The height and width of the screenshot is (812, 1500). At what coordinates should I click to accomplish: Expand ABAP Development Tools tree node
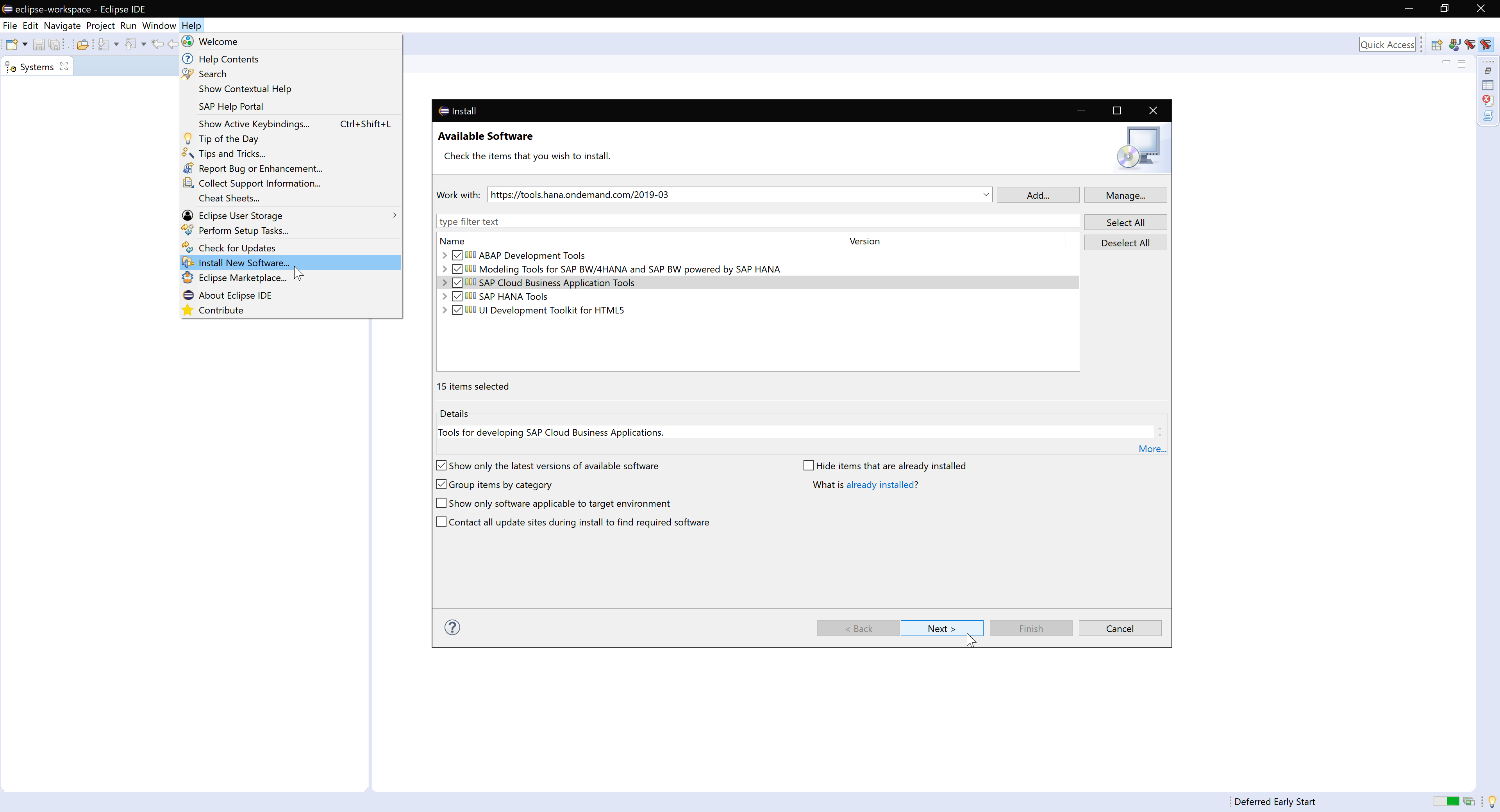coord(445,256)
